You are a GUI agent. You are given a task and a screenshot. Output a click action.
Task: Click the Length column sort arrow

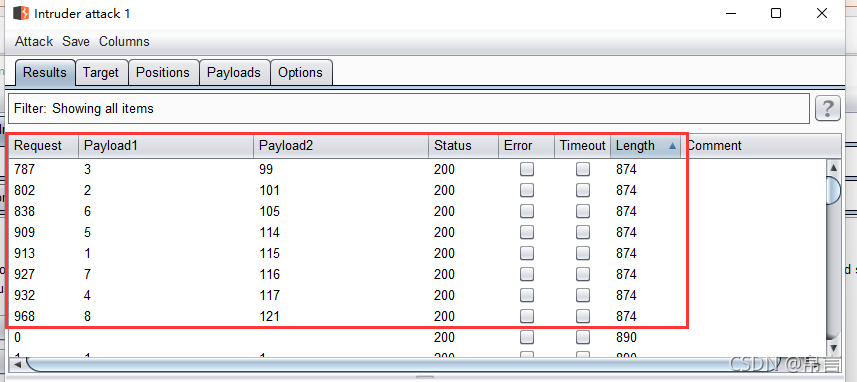click(672, 146)
